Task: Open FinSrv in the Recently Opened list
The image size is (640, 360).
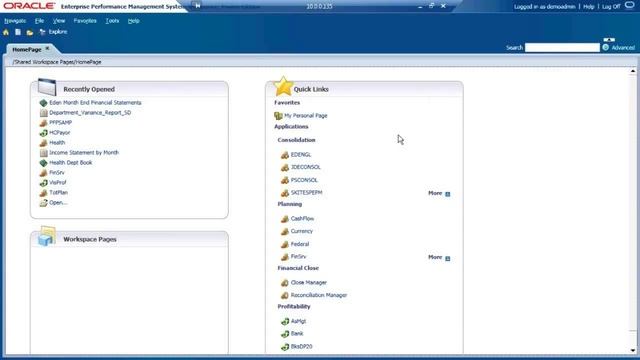Action: 57,173
